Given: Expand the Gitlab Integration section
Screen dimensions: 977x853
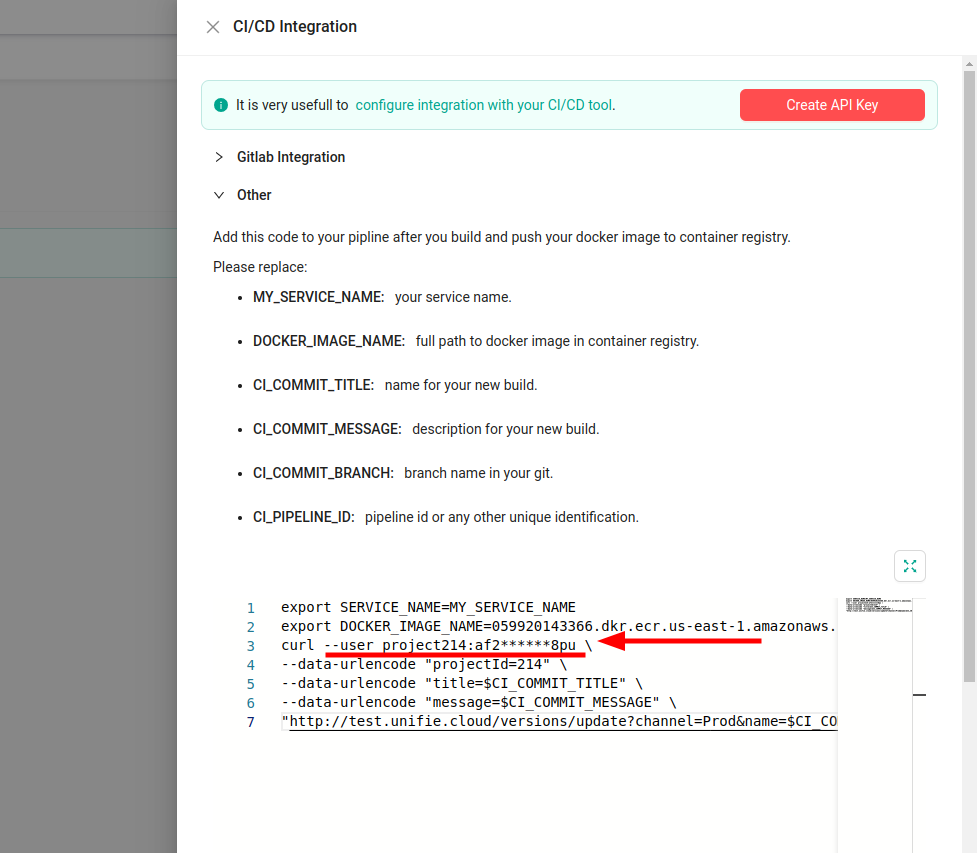Looking at the screenshot, I should pos(290,157).
